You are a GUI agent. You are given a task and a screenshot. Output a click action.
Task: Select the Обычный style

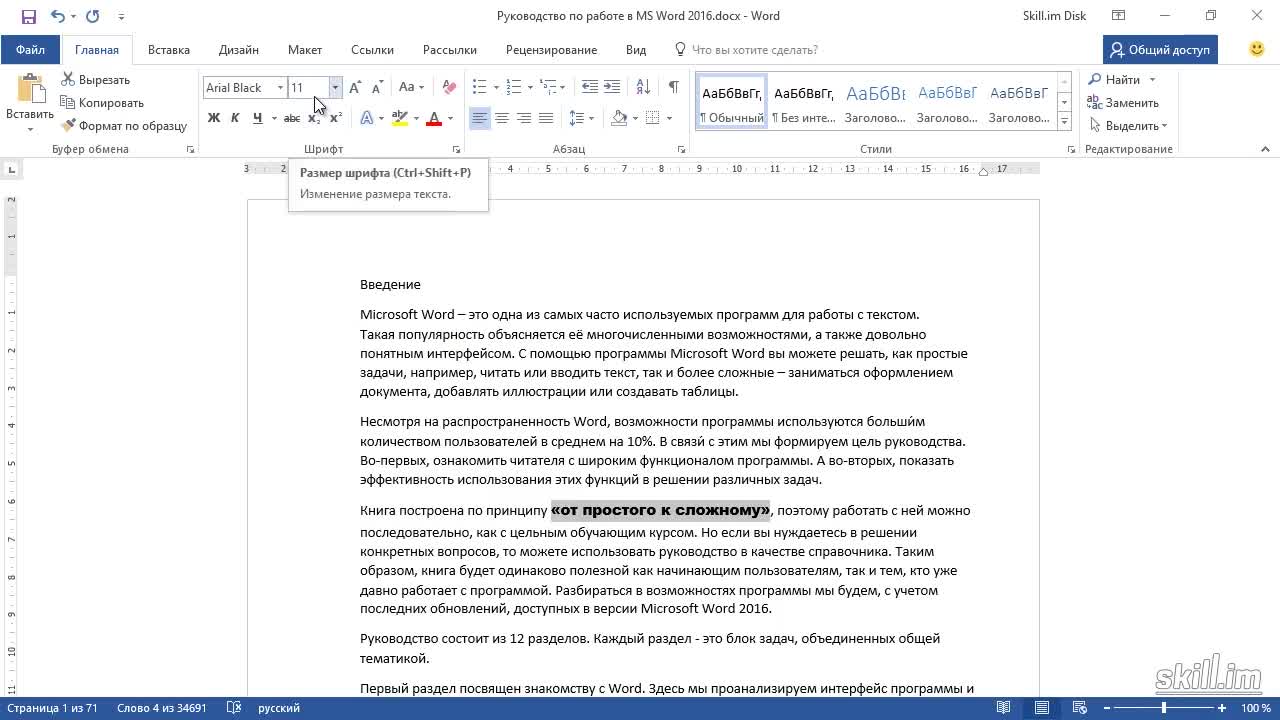[731, 100]
